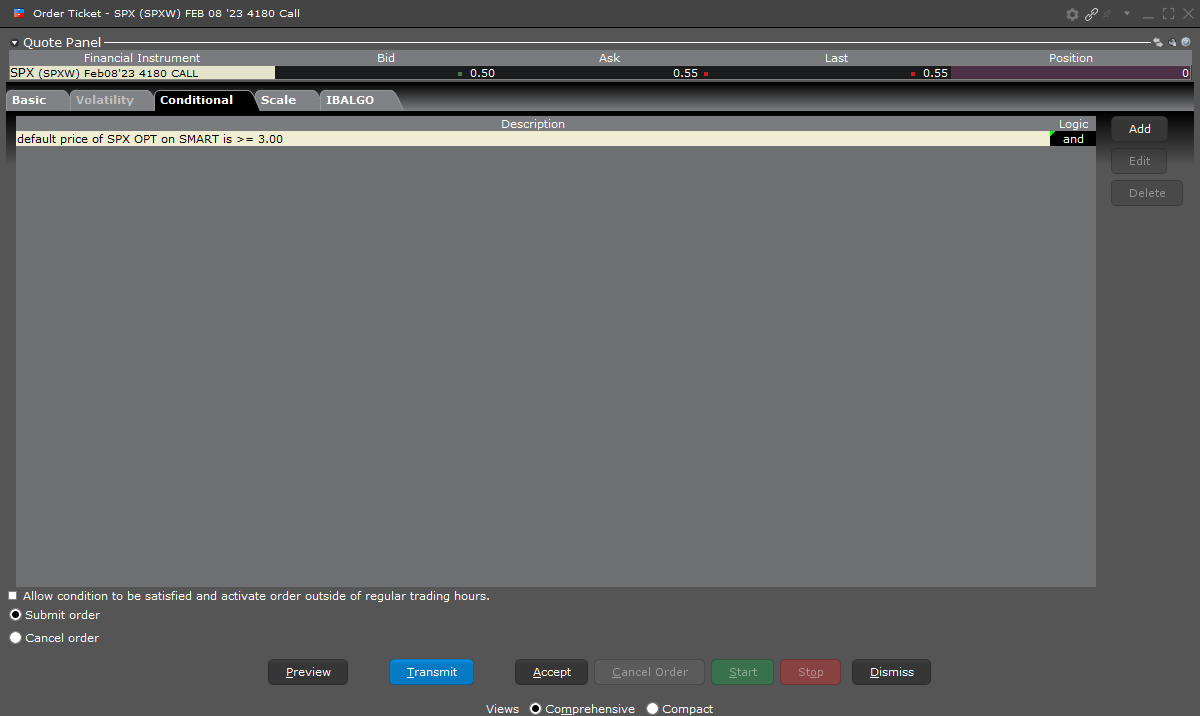The width and height of the screenshot is (1200, 716).
Task: Click the Description column header
Action: (x=533, y=124)
